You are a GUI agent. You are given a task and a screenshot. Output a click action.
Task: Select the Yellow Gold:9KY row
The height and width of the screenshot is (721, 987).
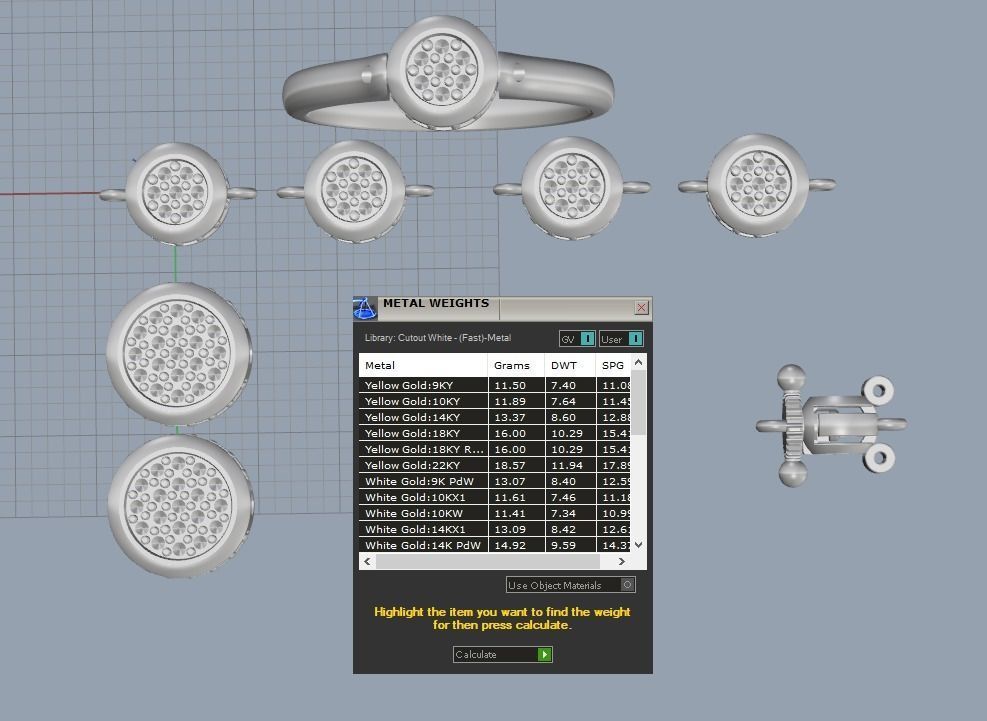495,385
